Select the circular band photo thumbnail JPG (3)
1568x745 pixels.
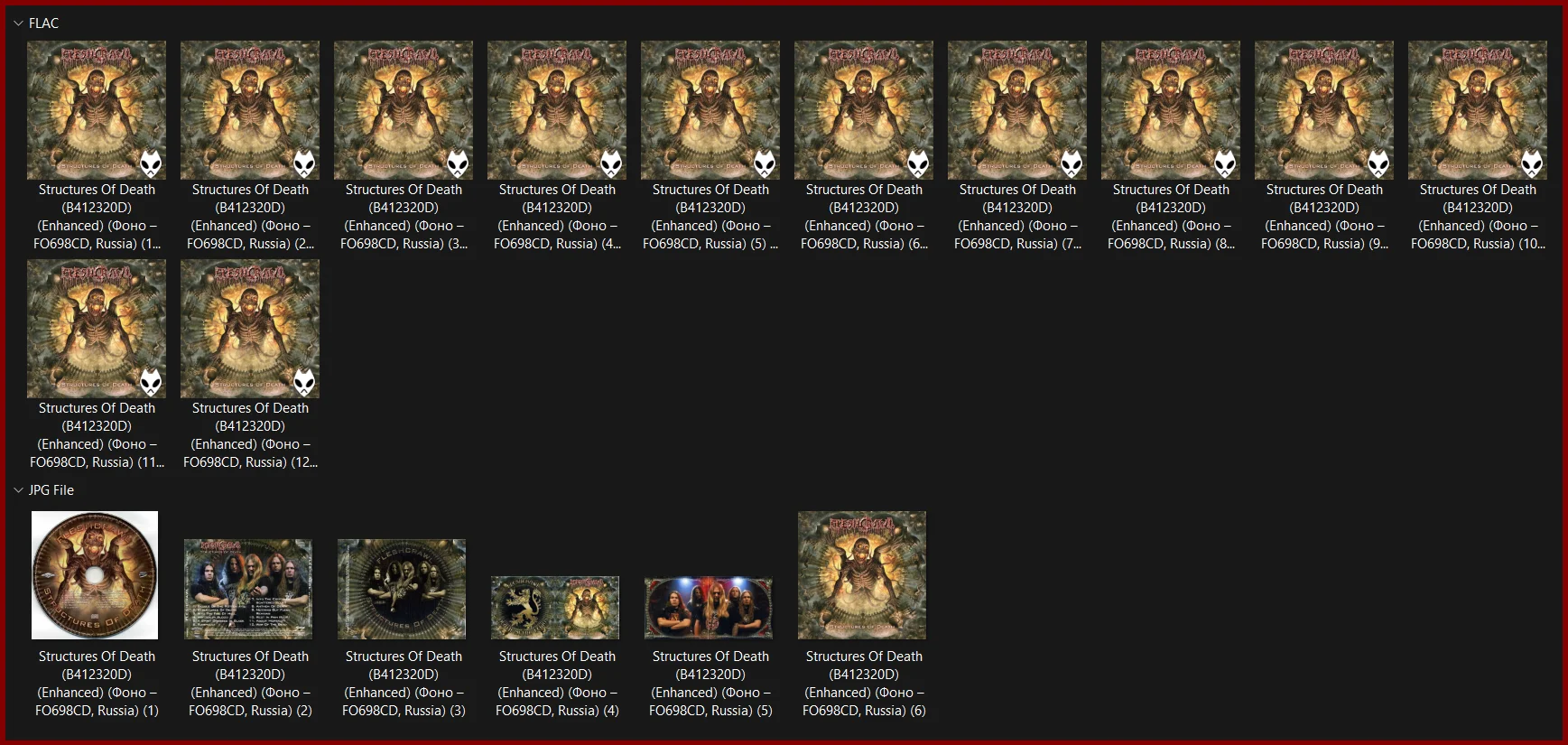tap(402, 589)
